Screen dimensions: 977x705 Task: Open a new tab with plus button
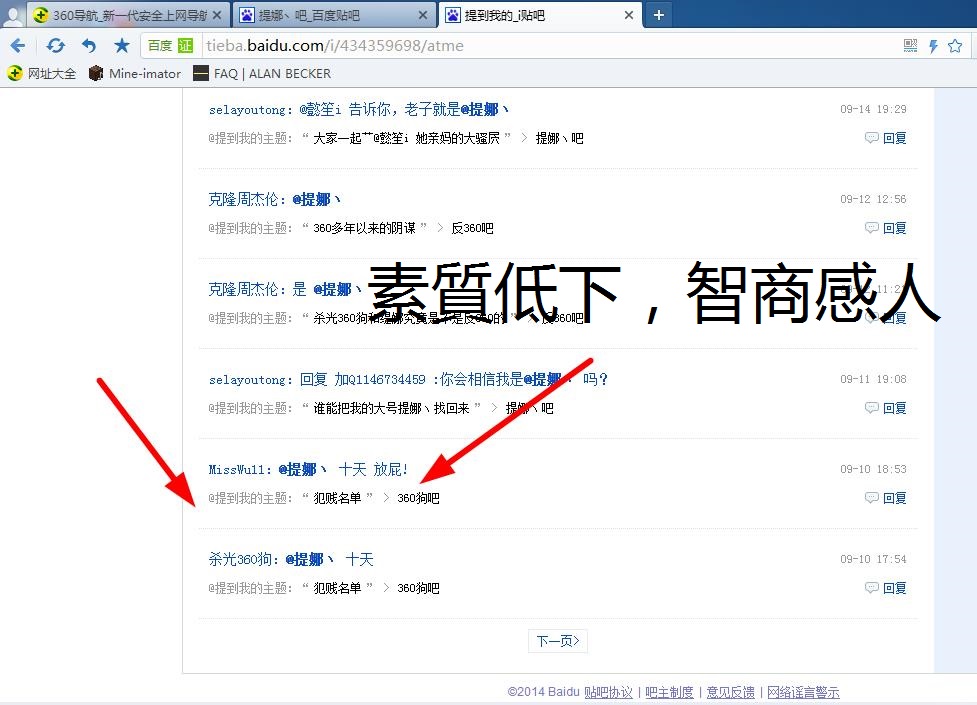click(659, 15)
